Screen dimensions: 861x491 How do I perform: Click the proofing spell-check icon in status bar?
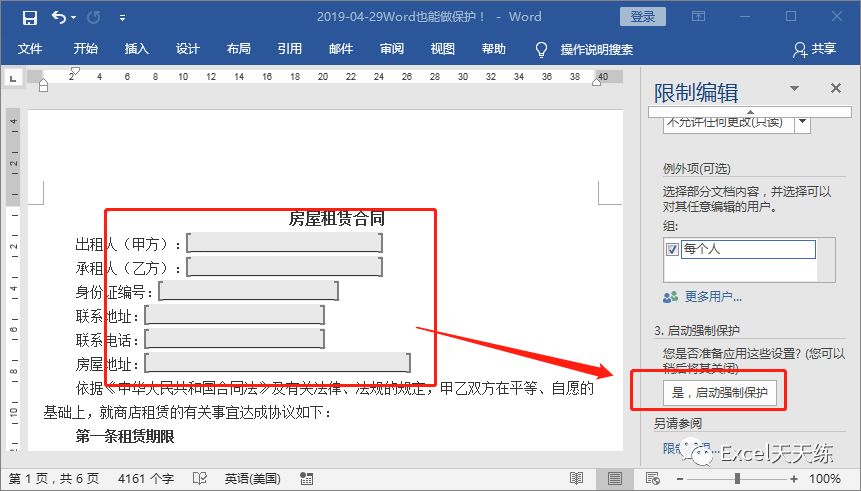199,478
